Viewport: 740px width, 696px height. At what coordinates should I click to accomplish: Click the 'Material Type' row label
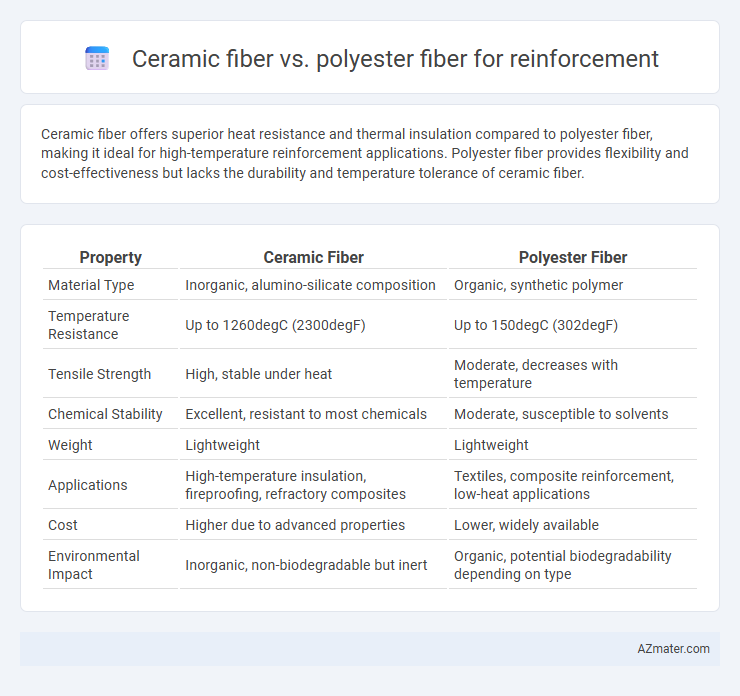pyautogui.click(x=91, y=285)
